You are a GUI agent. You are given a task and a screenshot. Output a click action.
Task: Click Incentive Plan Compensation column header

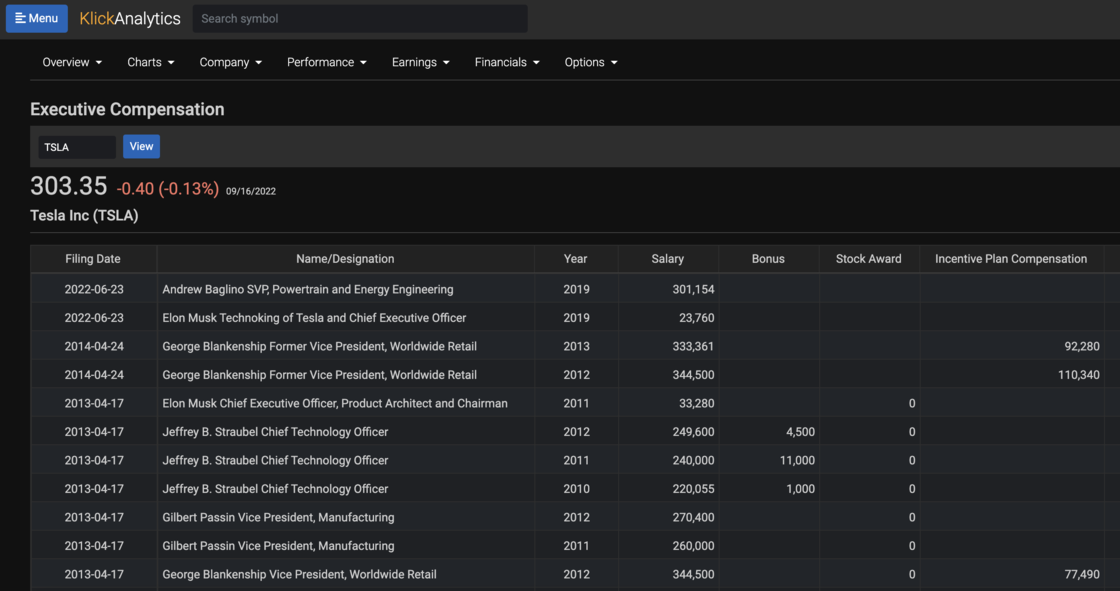tap(1011, 259)
